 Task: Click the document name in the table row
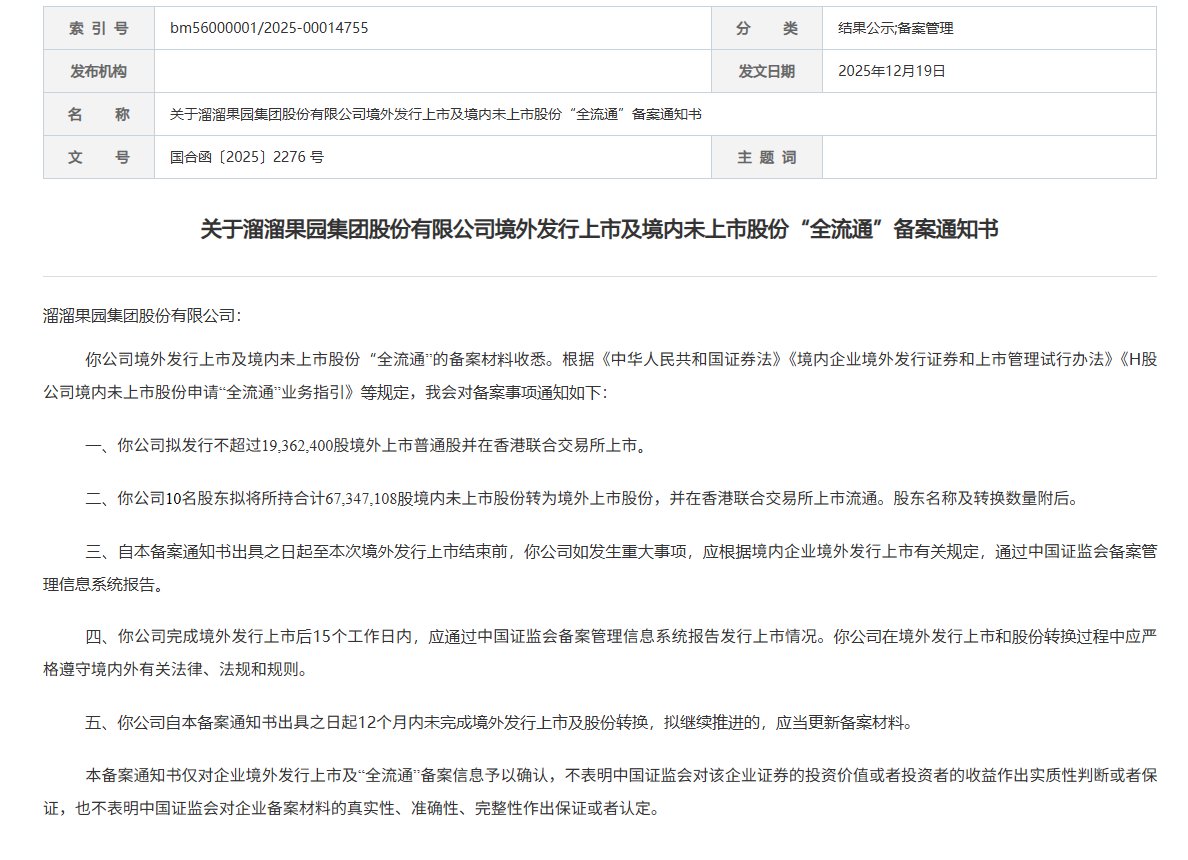pyautogui.click(x=436, y=114)
